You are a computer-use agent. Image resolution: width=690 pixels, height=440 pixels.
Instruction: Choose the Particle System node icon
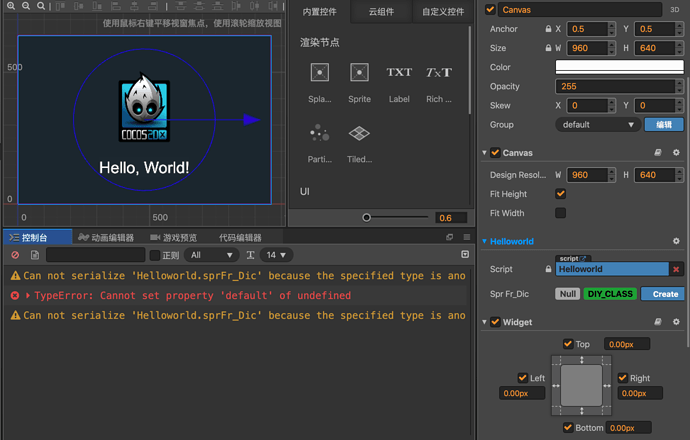(x=319, y=133)
